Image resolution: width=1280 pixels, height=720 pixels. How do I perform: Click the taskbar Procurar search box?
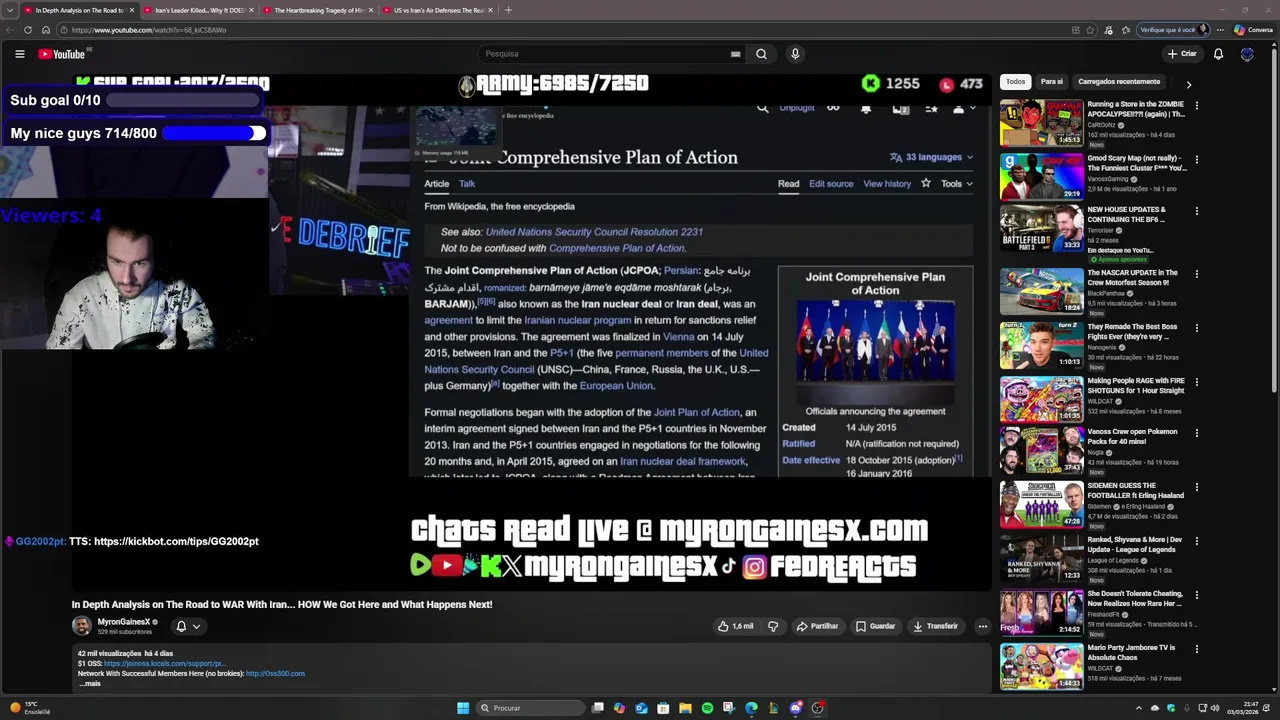(529, 708)
